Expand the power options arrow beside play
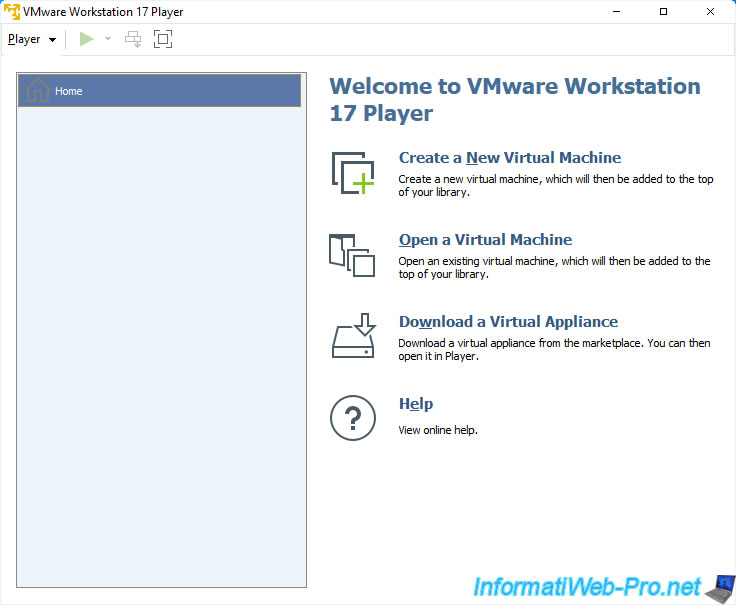 click(x=108, y=39)
